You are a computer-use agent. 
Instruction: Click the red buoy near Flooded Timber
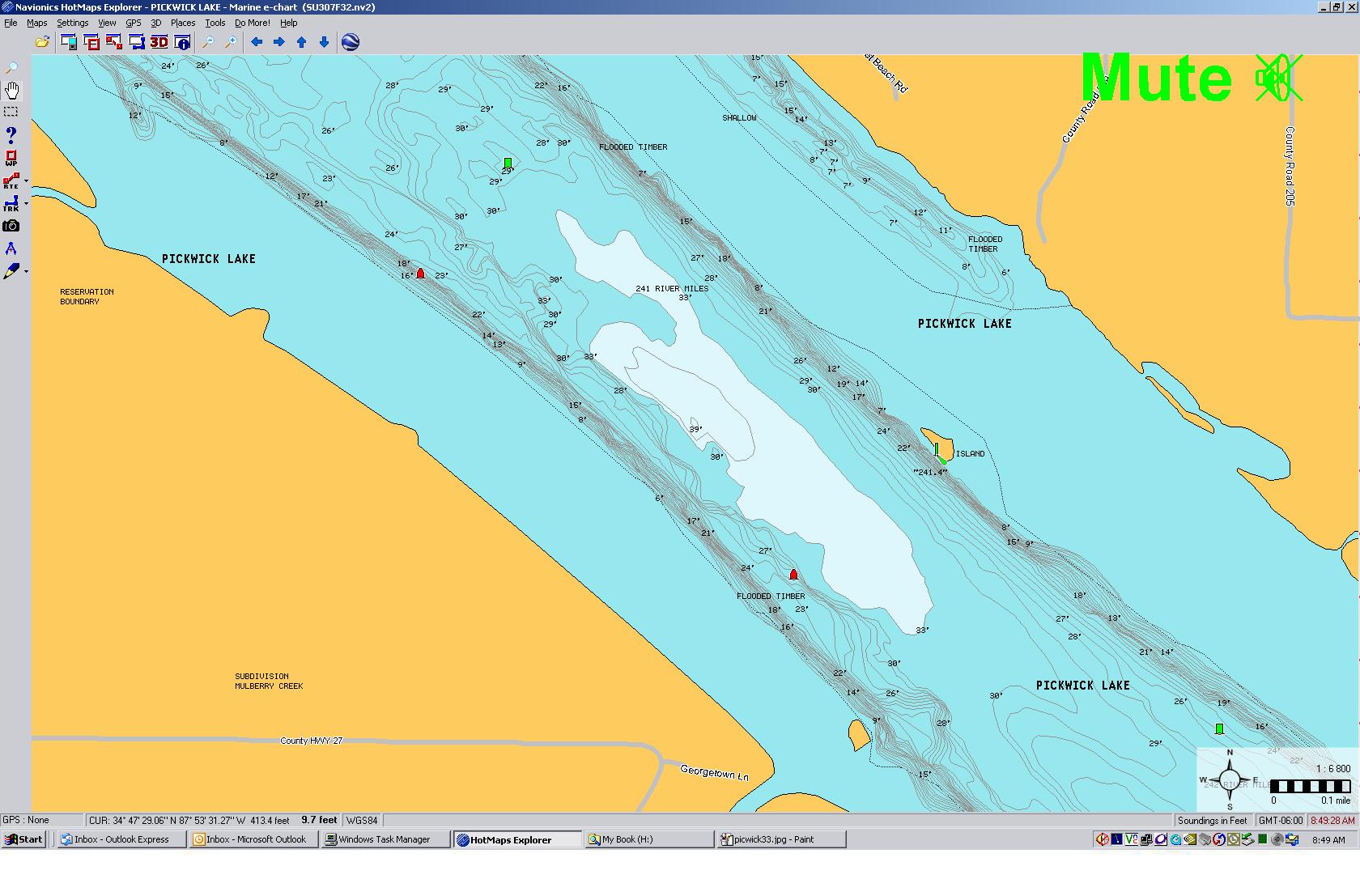coord(793,574)
